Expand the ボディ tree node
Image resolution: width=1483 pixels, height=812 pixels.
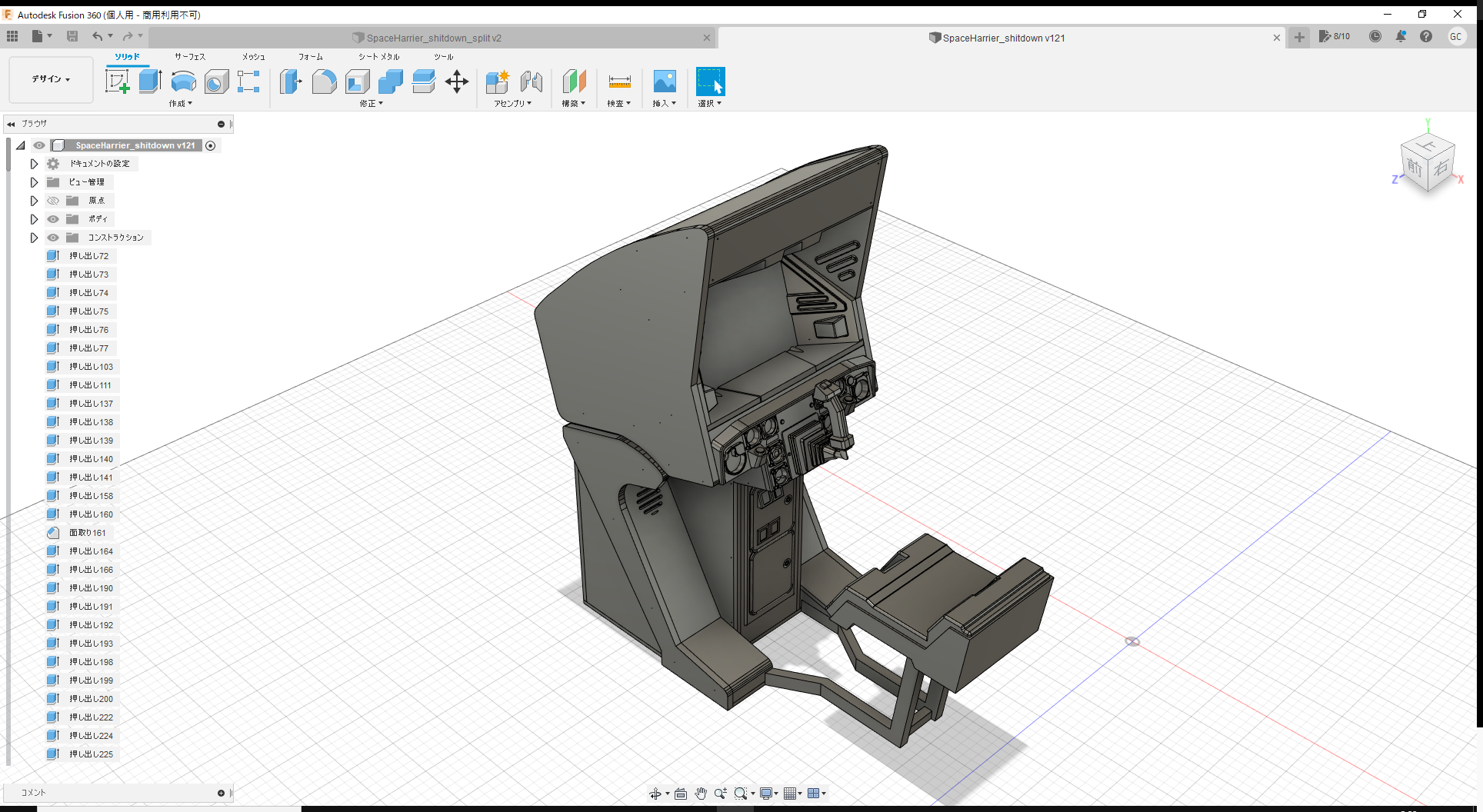point(34,219)
